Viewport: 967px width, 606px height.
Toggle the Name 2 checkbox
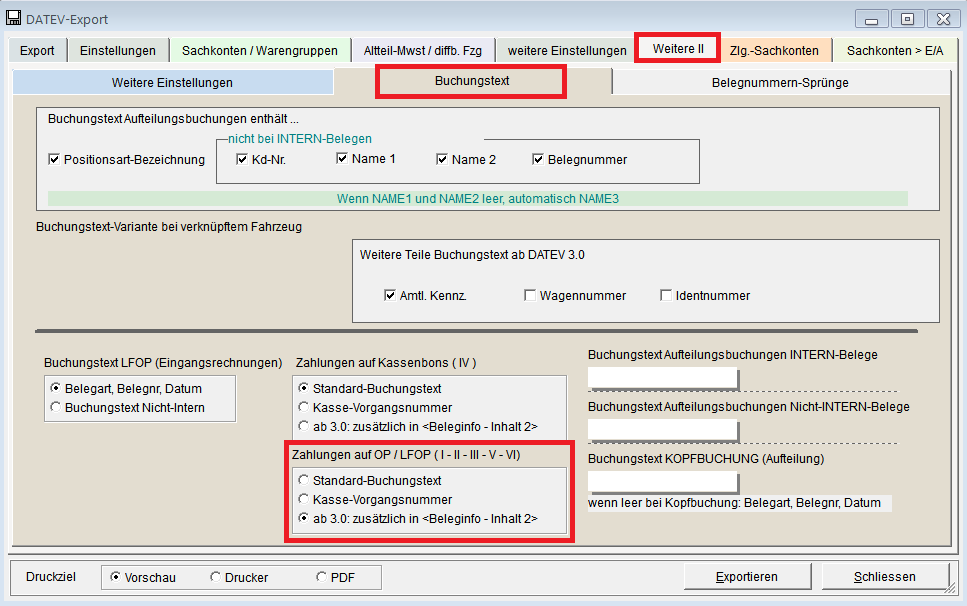click(x=442, y=160)
